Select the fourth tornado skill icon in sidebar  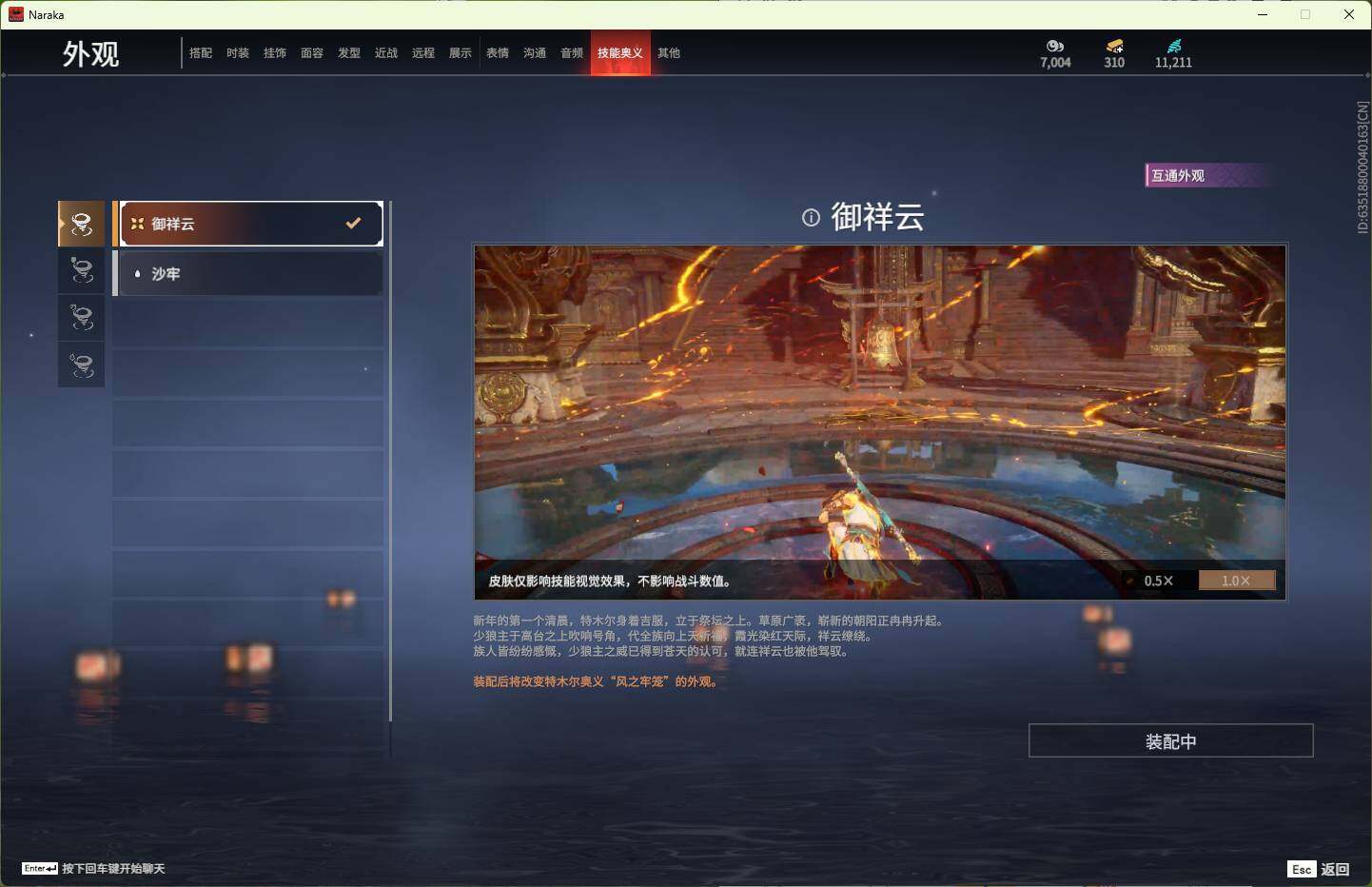point(82,365)
